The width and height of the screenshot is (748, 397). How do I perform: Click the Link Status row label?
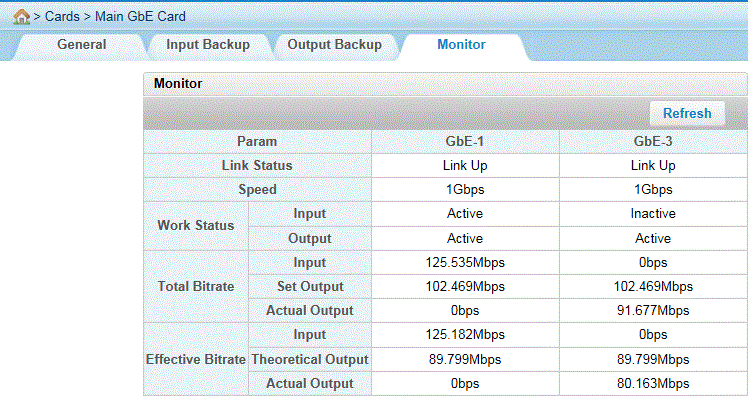pyautogui.click(x=257, y=166)
